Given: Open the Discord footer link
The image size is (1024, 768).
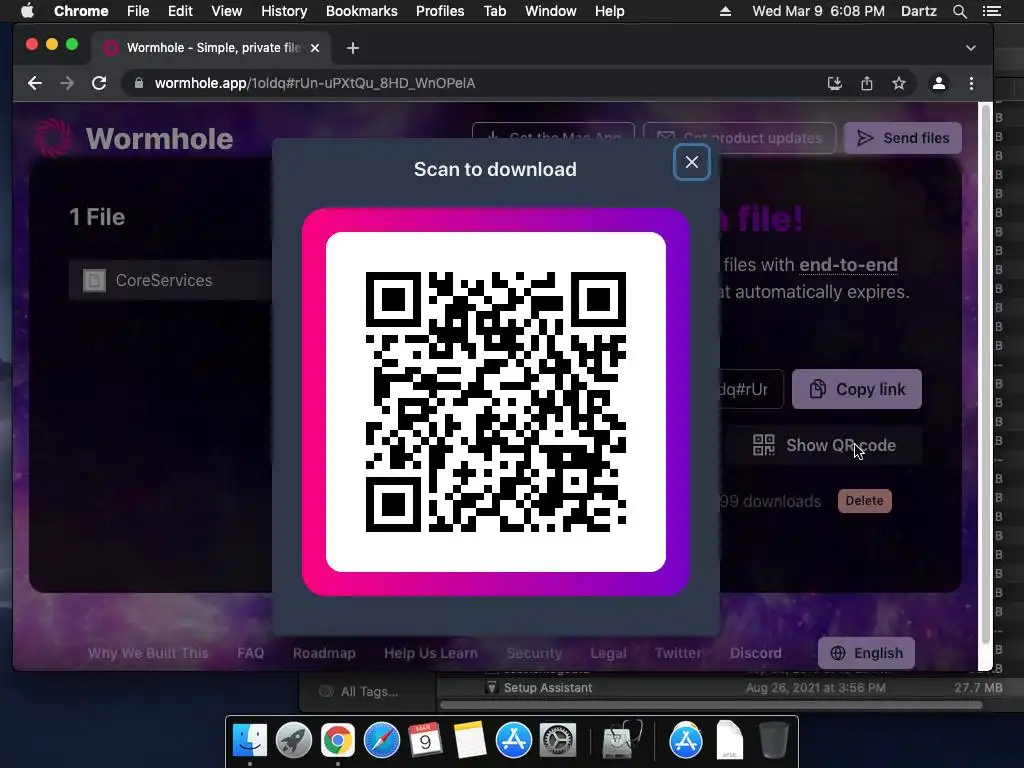Looking at the screenshot, I should pyautogui.click(x=756, y=653).
